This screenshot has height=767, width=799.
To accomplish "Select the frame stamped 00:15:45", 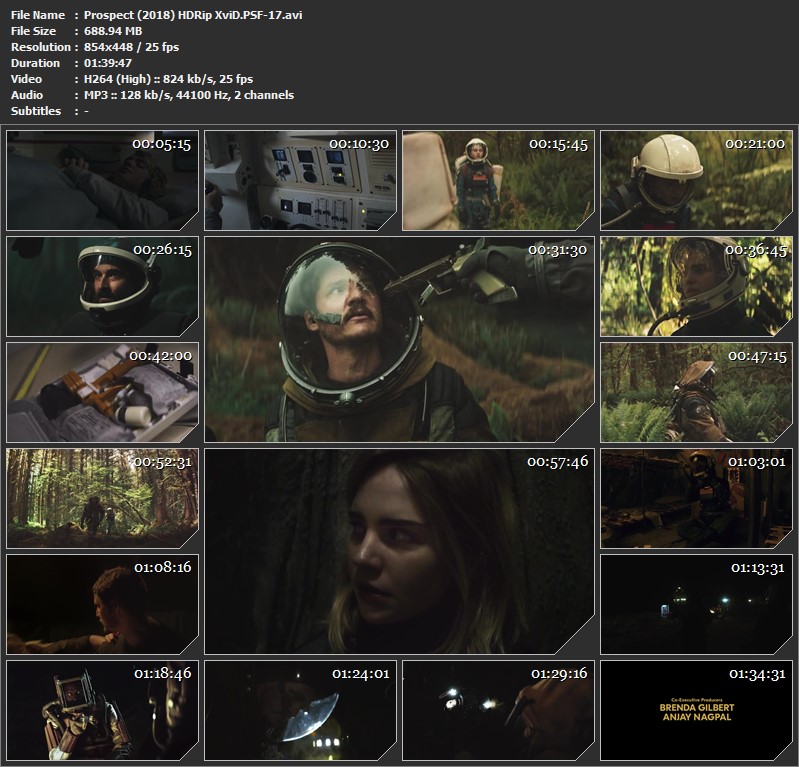I will 498,180.
